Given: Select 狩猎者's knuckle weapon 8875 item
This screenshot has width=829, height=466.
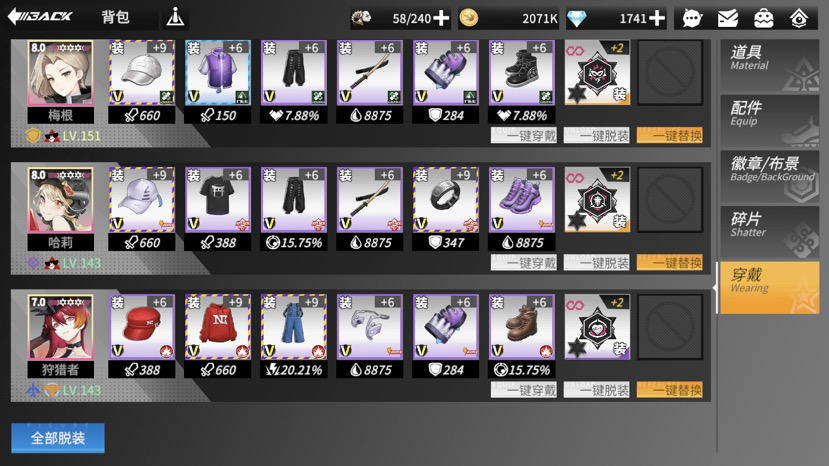Looking at the screenshot, I should tap(370, 328).
